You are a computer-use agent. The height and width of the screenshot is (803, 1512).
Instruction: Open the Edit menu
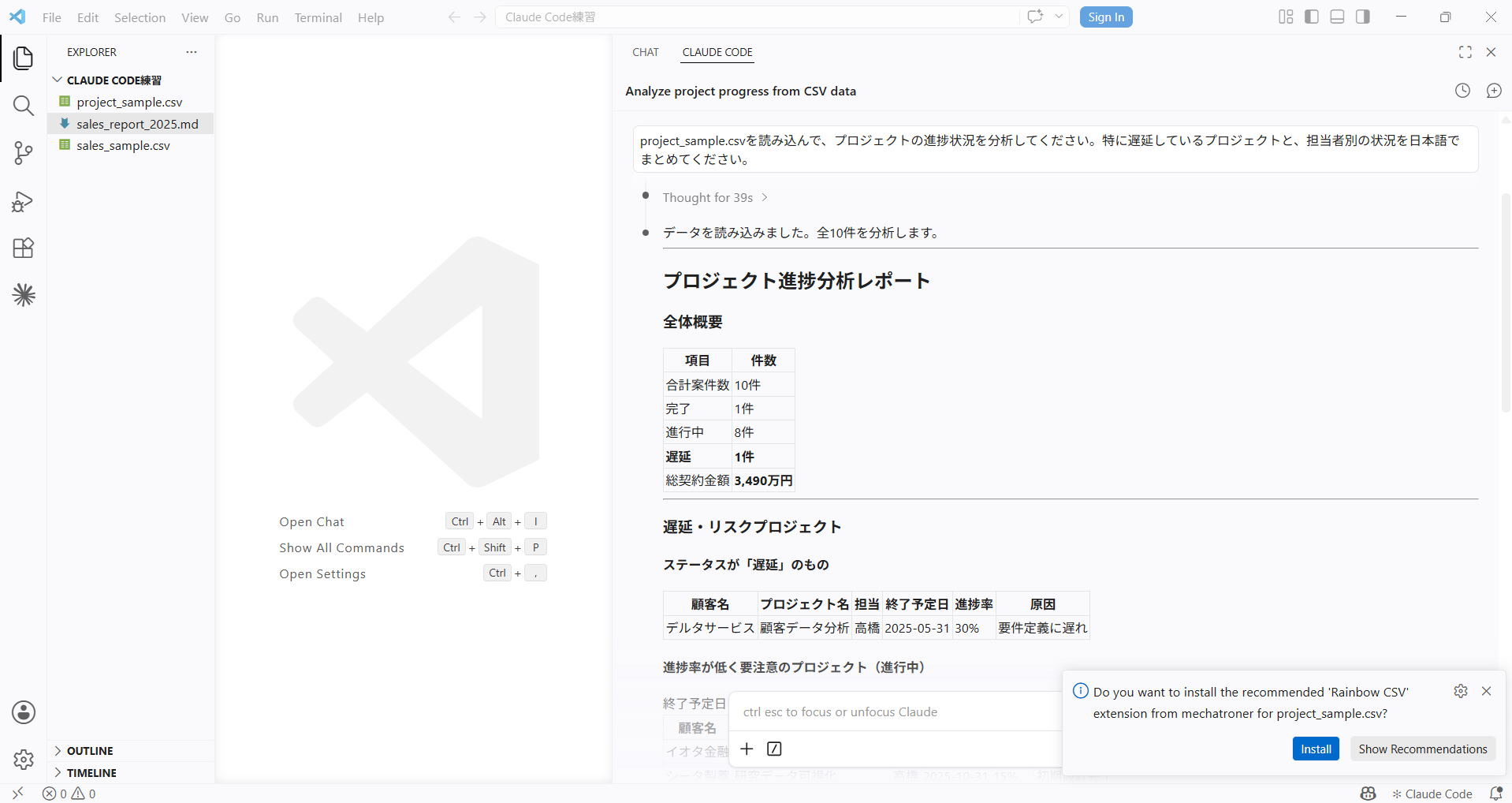click(88, 17)
